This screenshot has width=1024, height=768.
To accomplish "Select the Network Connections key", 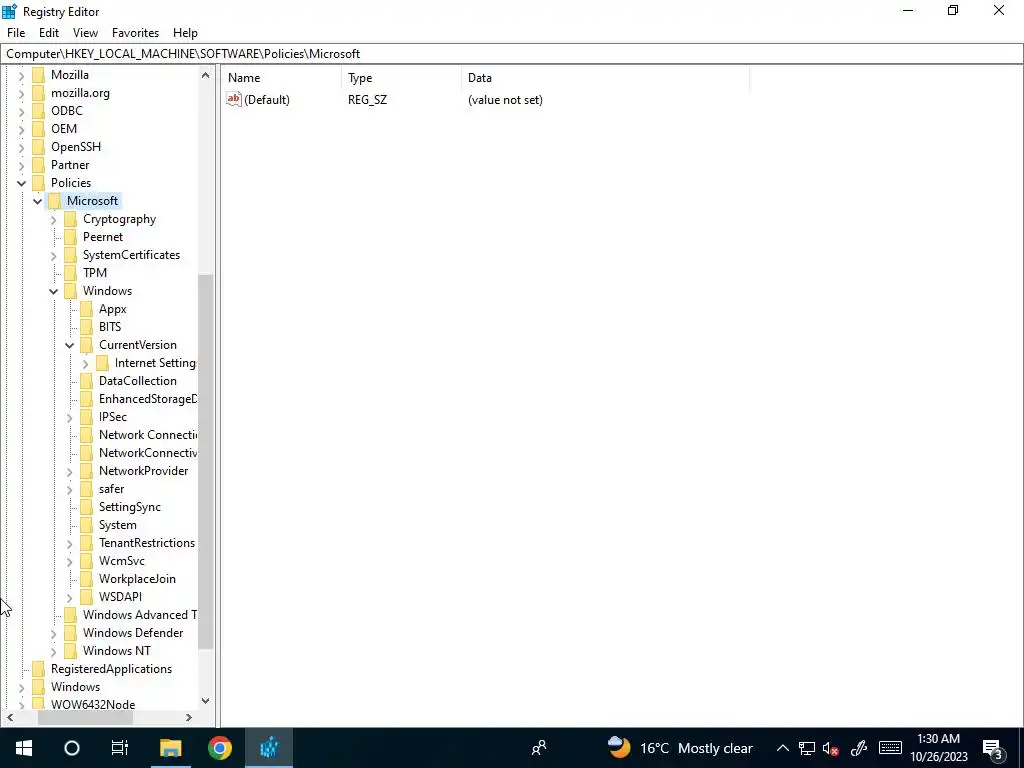I will point(148,434).
